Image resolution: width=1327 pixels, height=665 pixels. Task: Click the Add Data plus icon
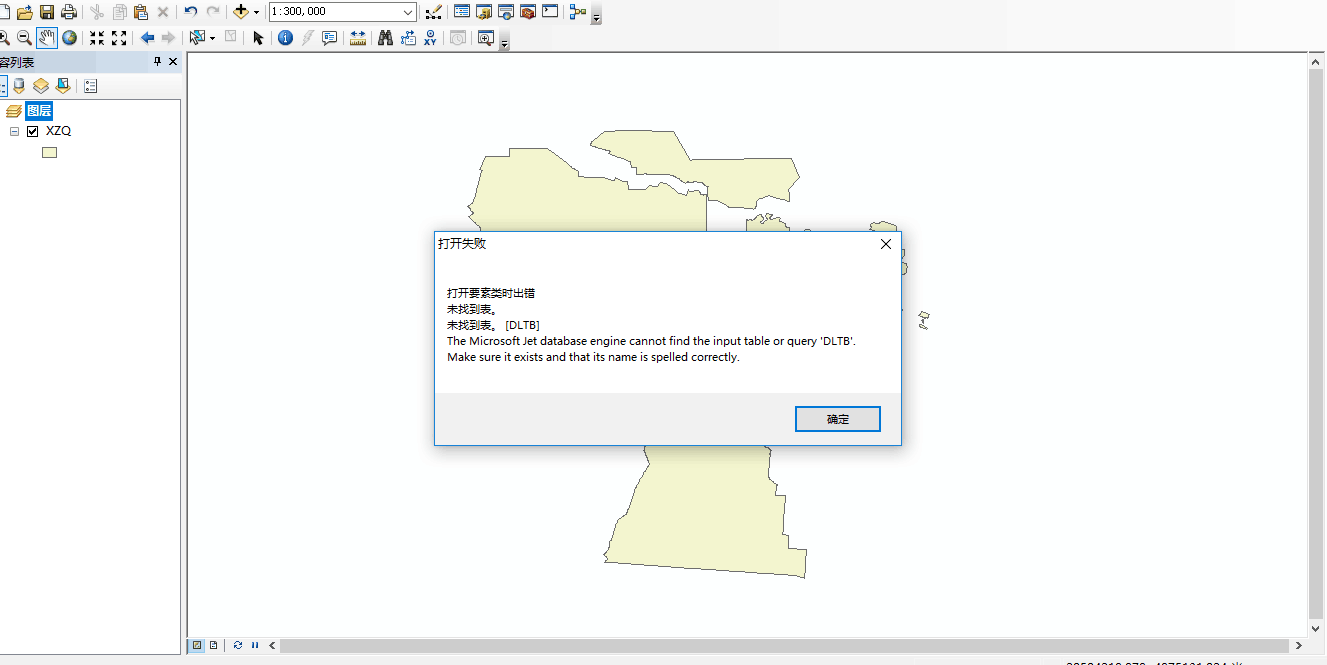pyautogui.click(x=240, y=12)
